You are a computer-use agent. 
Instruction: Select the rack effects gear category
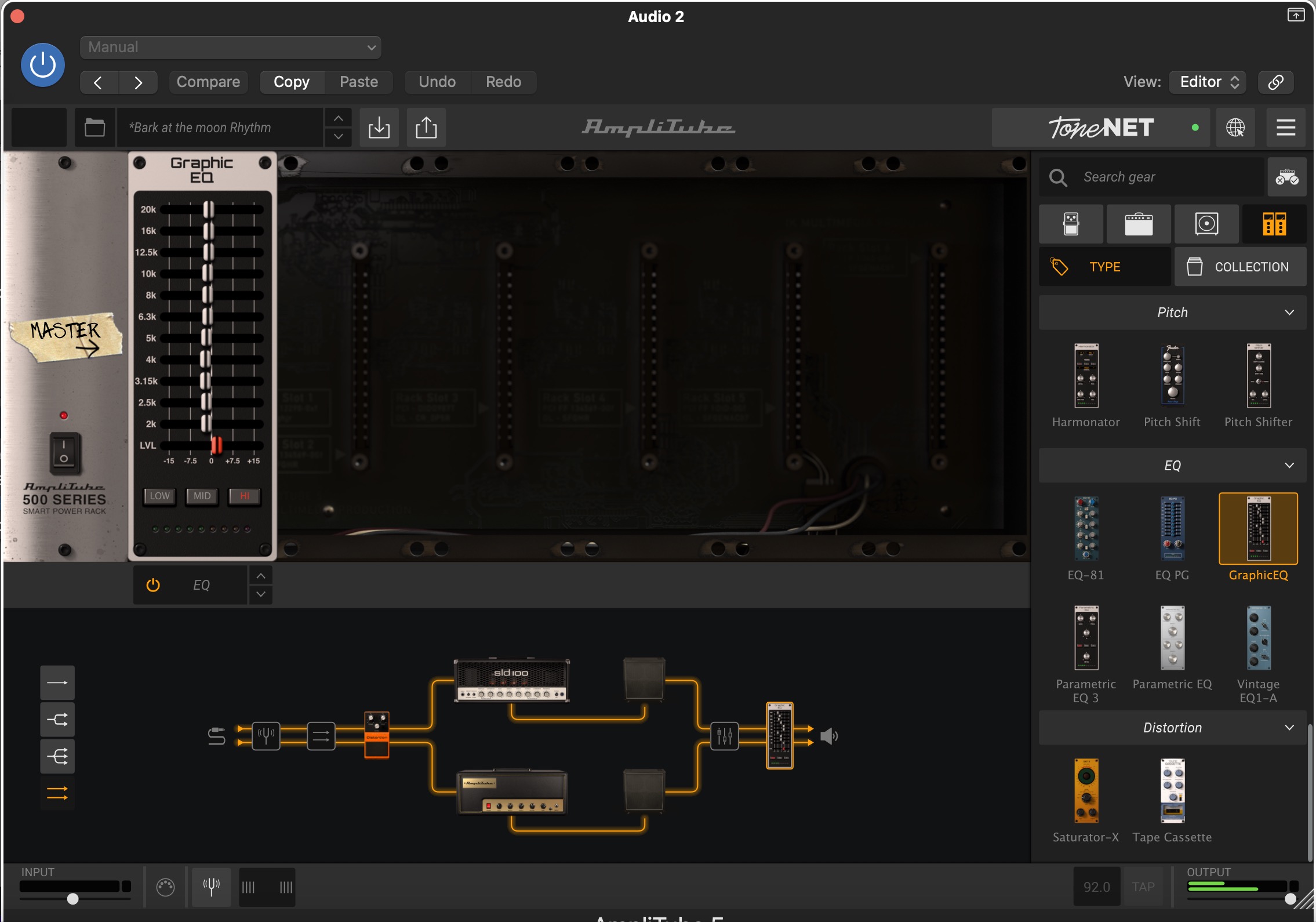(1274, 224)
